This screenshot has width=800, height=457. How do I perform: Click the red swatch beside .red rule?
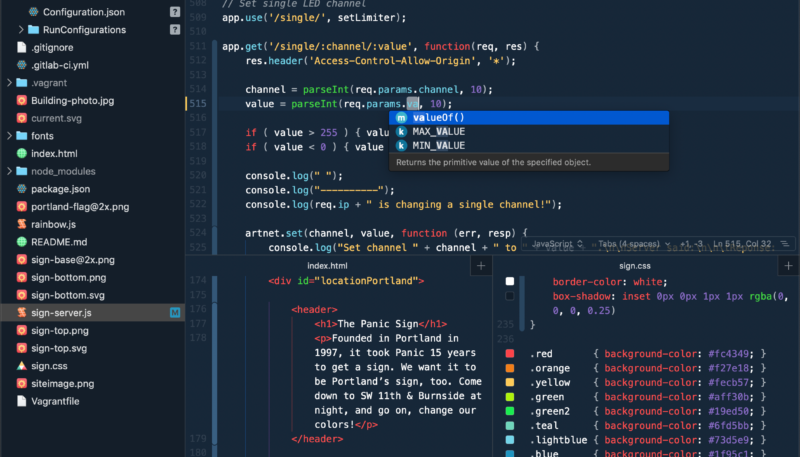point(510,354)
